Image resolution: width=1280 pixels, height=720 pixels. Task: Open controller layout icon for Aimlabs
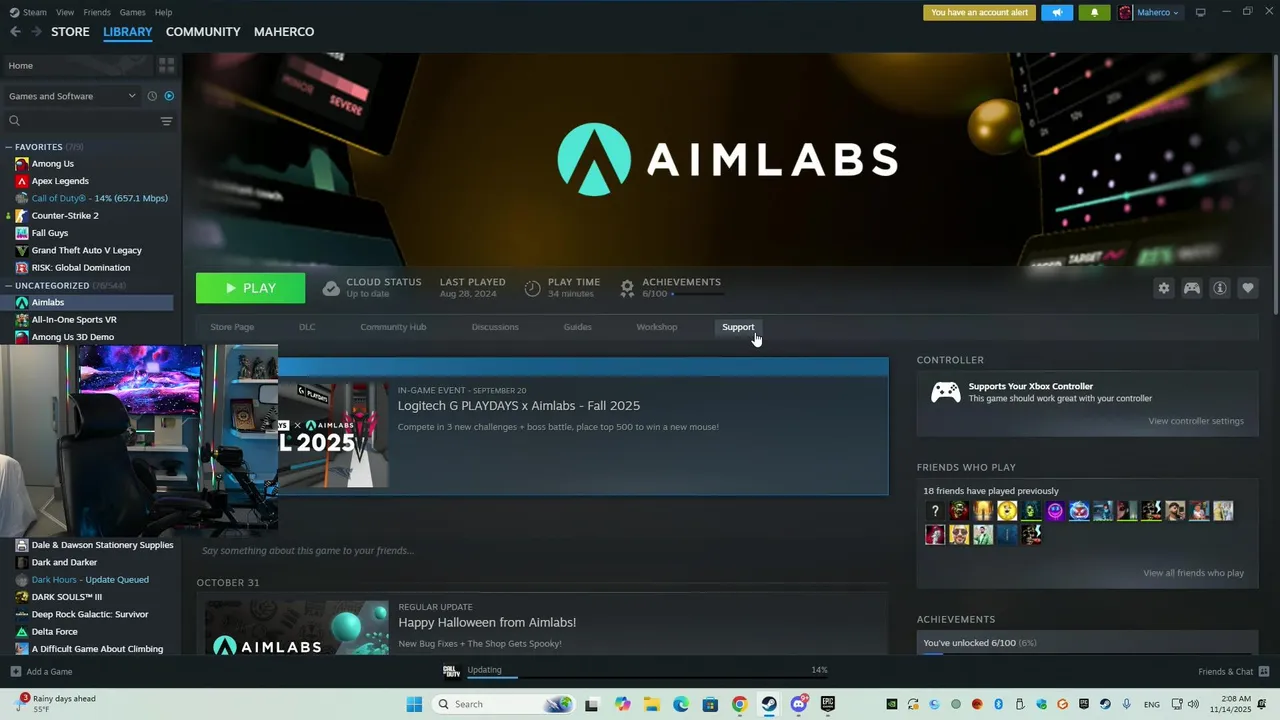[x=1192, y=288]
